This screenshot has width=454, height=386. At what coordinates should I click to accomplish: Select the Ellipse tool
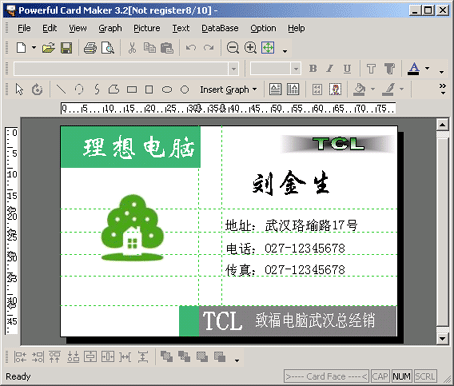(x=167, y=89)
